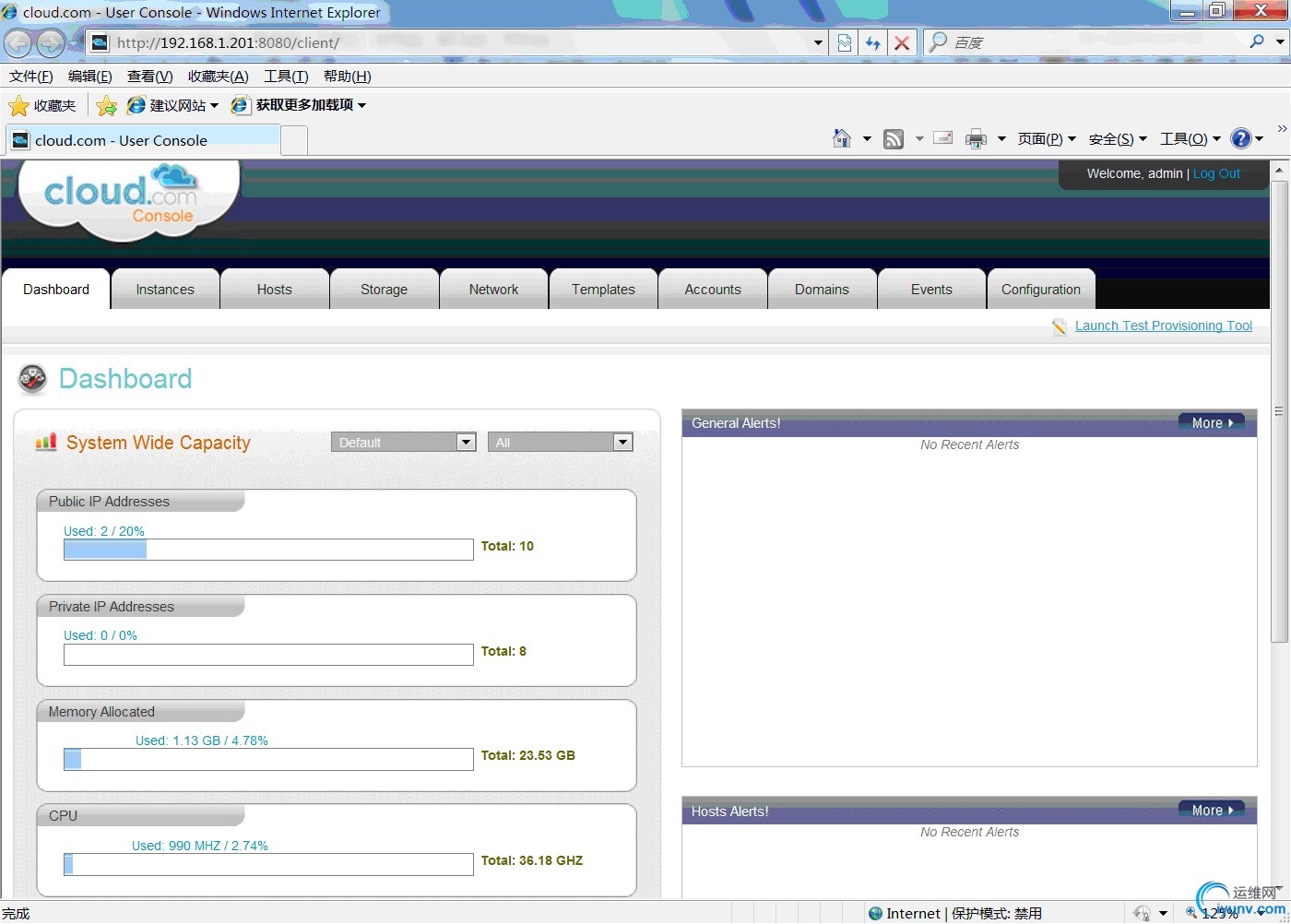
Task: Click the Memory Allocated usage bar
Action: (268, 760)
